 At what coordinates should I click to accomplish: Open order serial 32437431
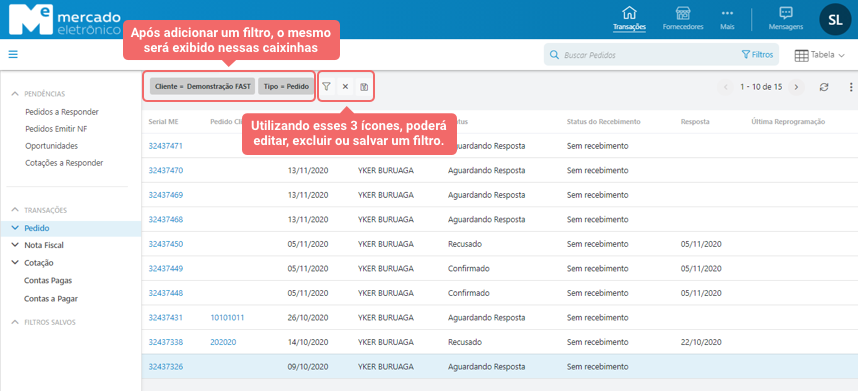[166, 317]
